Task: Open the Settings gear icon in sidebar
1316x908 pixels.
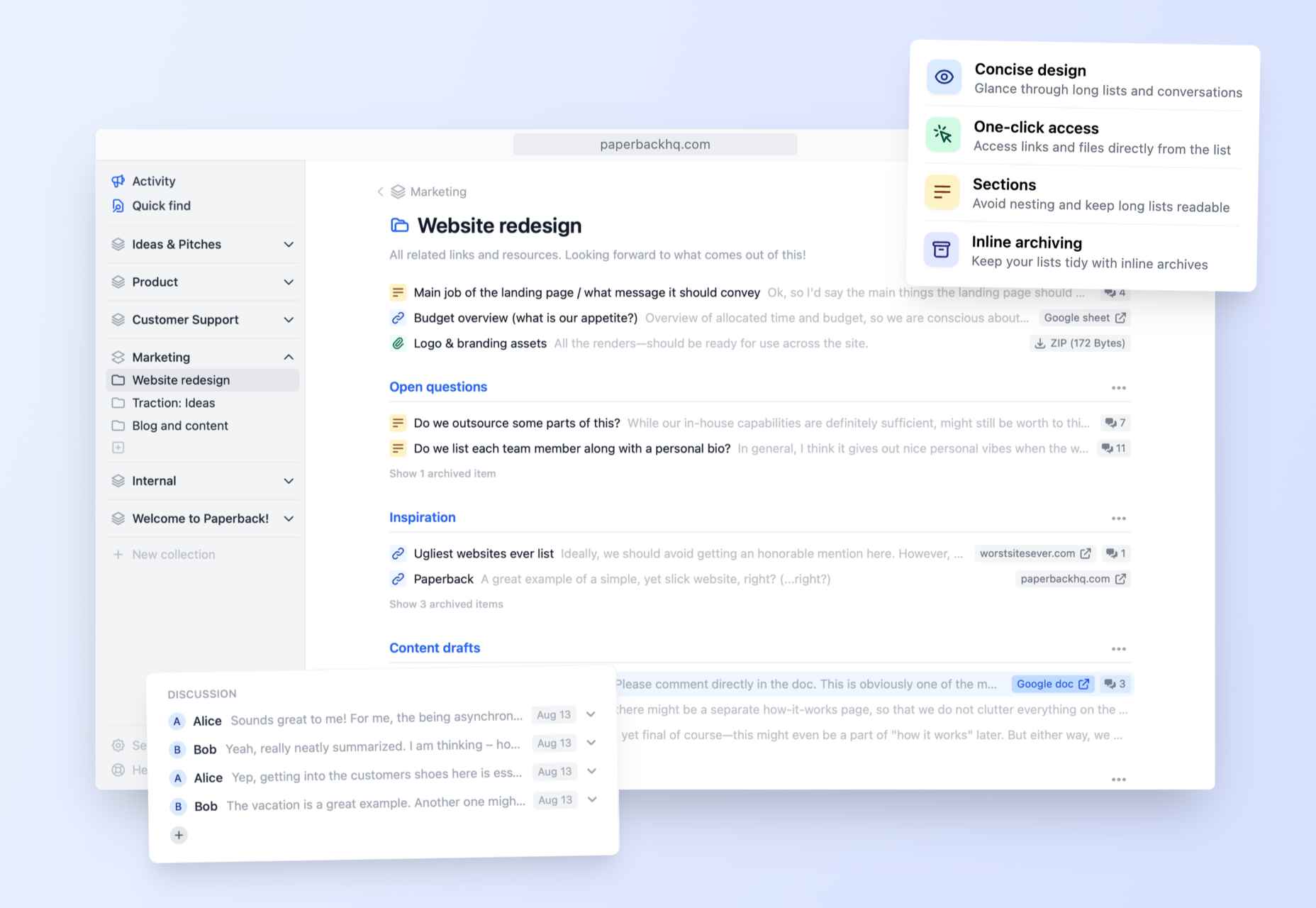Action: pos(118,745)
